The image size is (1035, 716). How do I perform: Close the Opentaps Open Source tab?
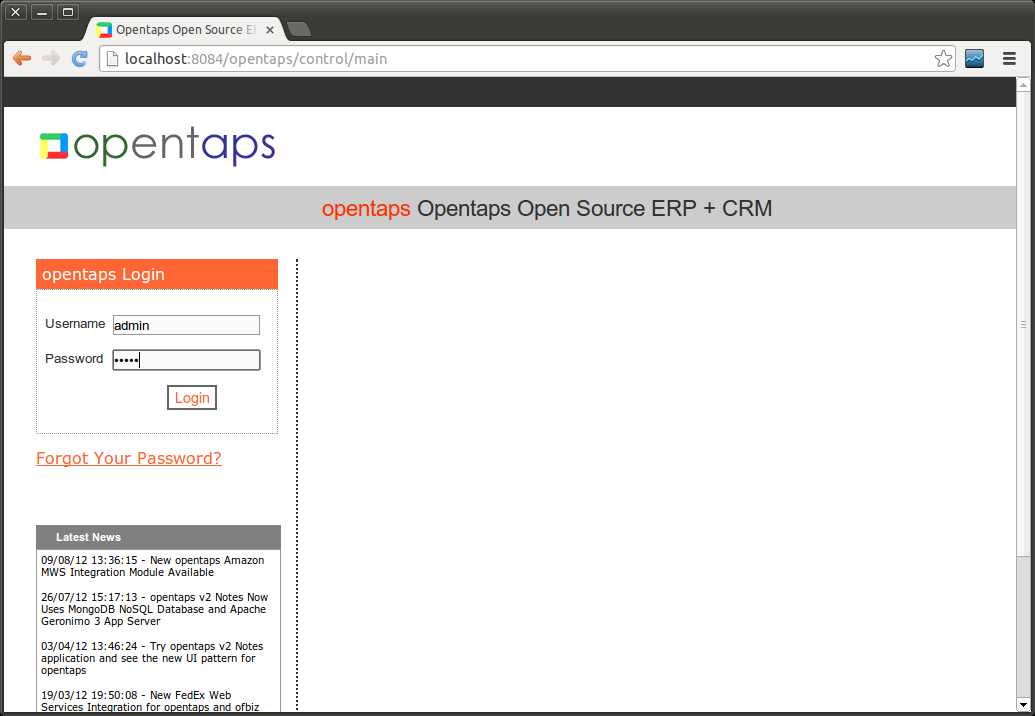coord(270,30)
